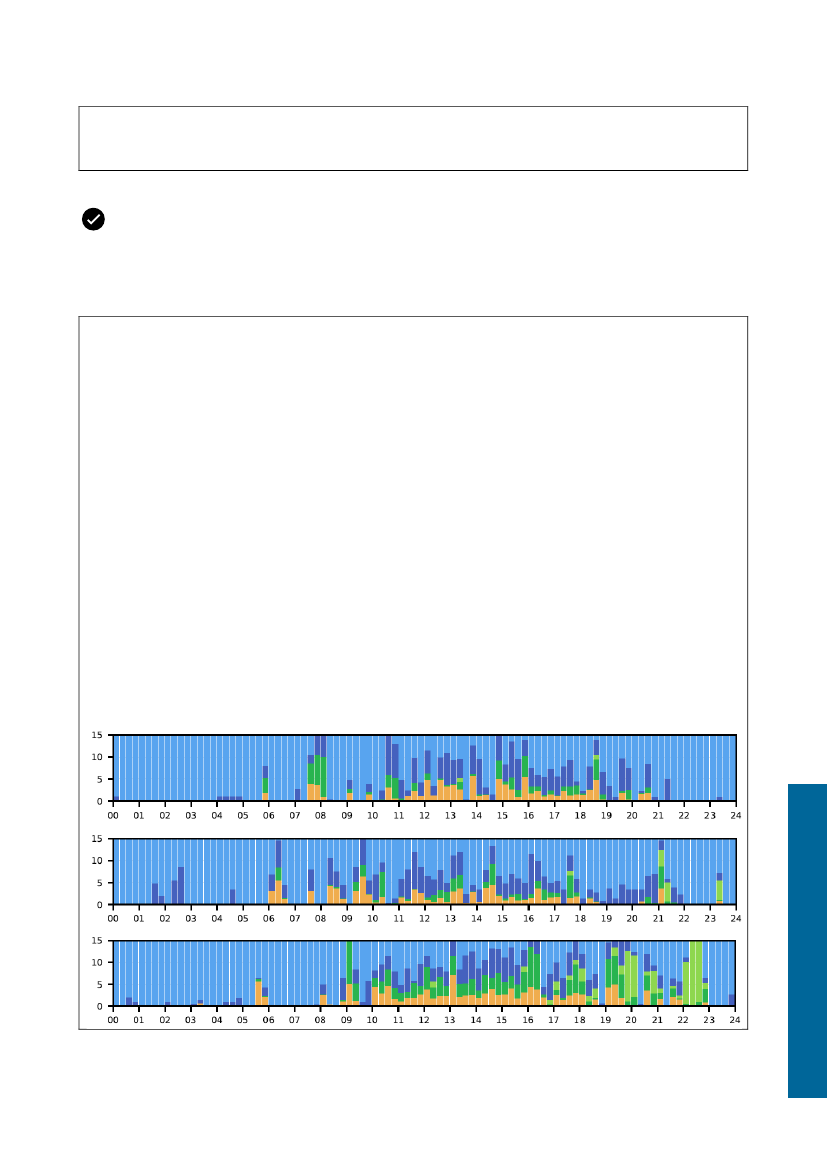
Task: Click the light-green bar at 21 in middle chart
Action: click(661, 858)
